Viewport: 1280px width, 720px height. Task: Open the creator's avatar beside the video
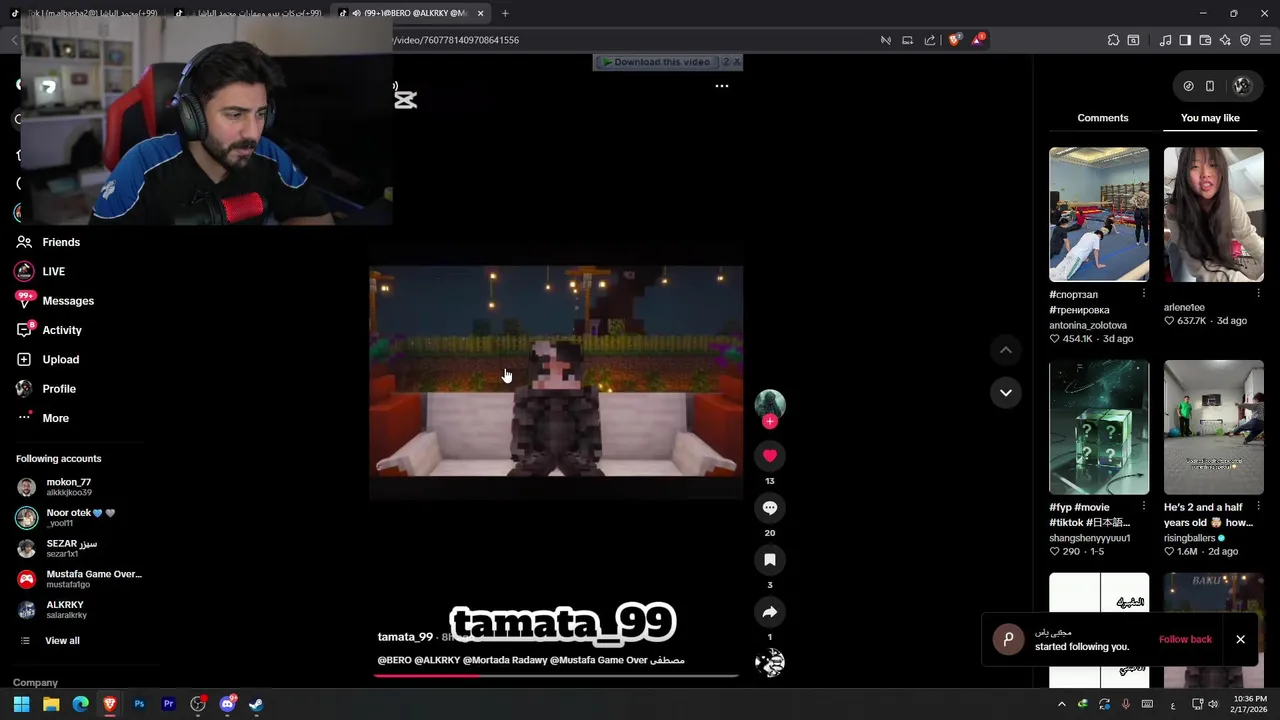pos(769,404)
